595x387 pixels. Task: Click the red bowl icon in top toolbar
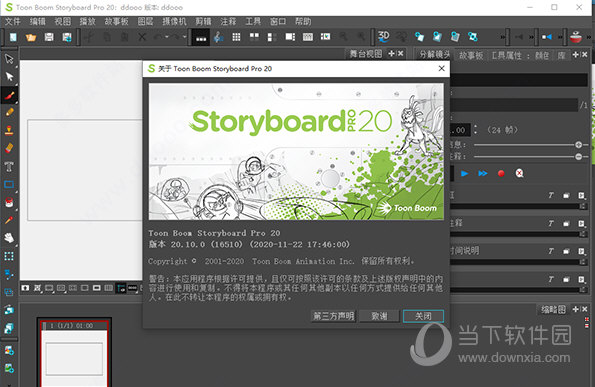tap(576, 37)
